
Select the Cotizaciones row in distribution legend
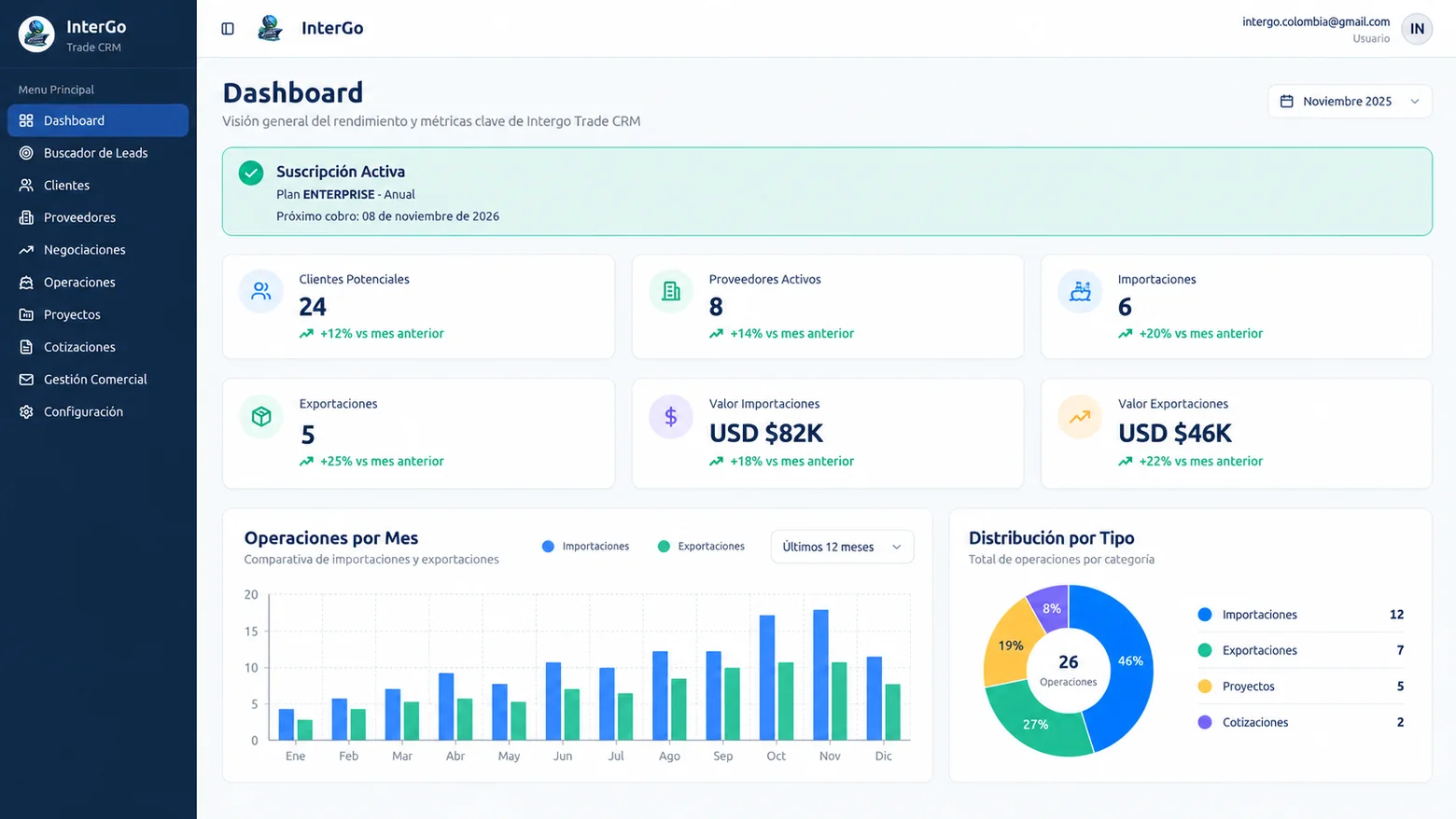tap(1300, 722)
